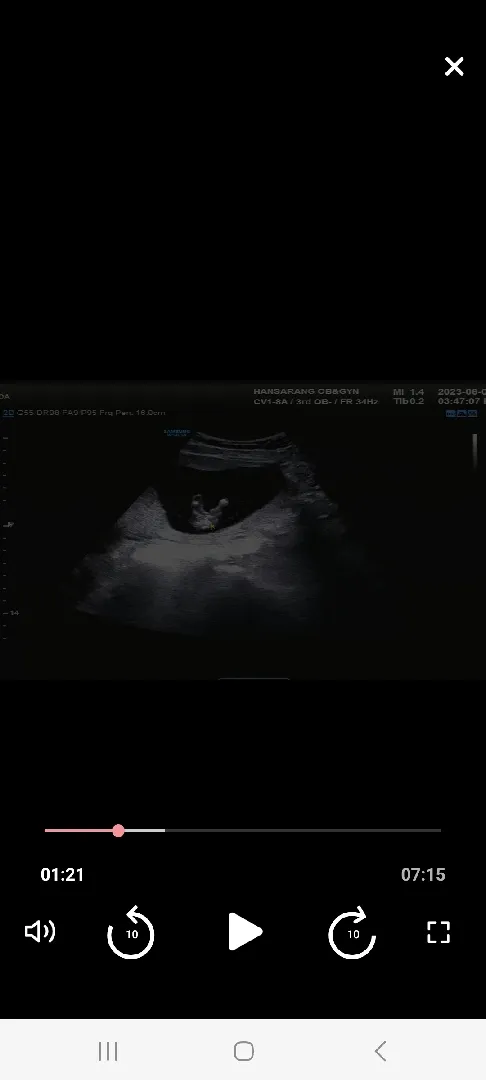
Task: Skip forward 10 seconds
Action: point(352,933)
